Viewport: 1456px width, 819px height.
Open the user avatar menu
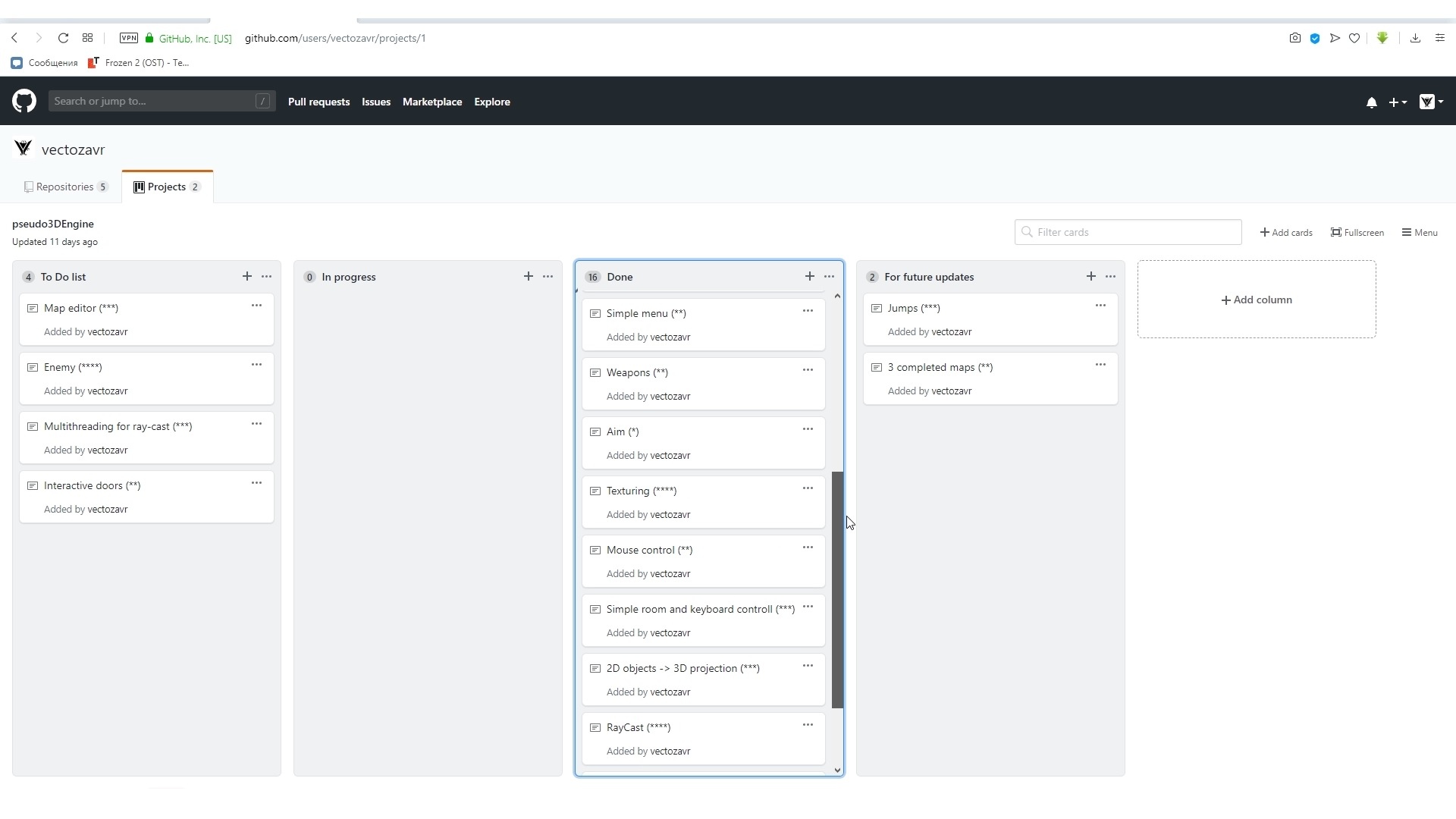(1430, 102)
